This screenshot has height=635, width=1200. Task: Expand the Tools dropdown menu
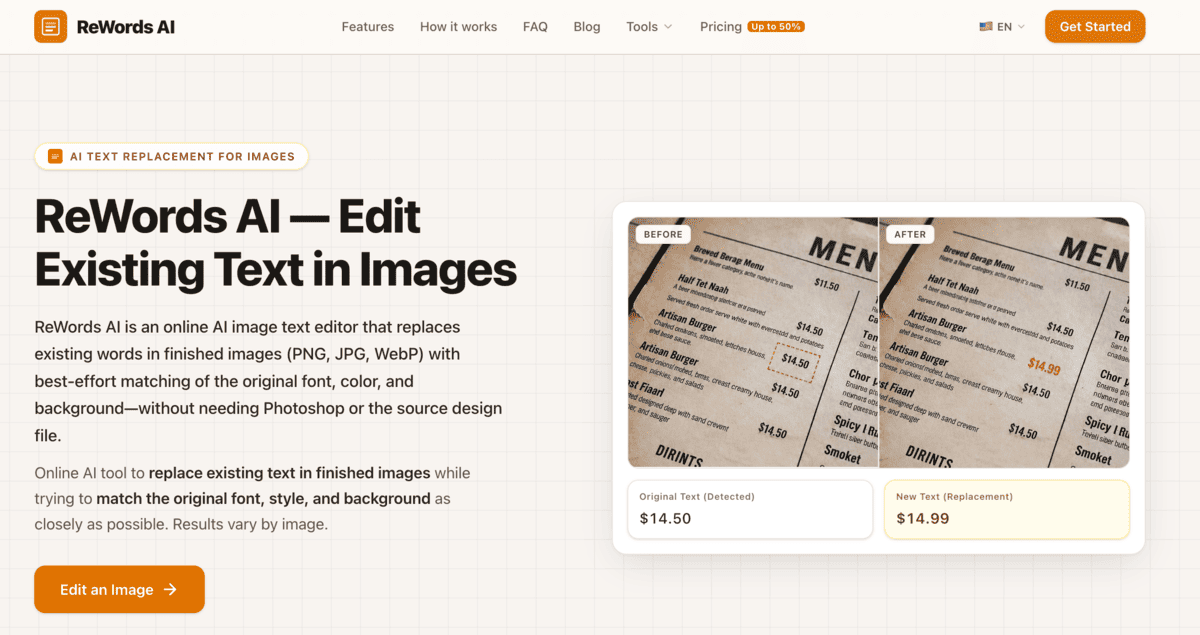[649, 27]
